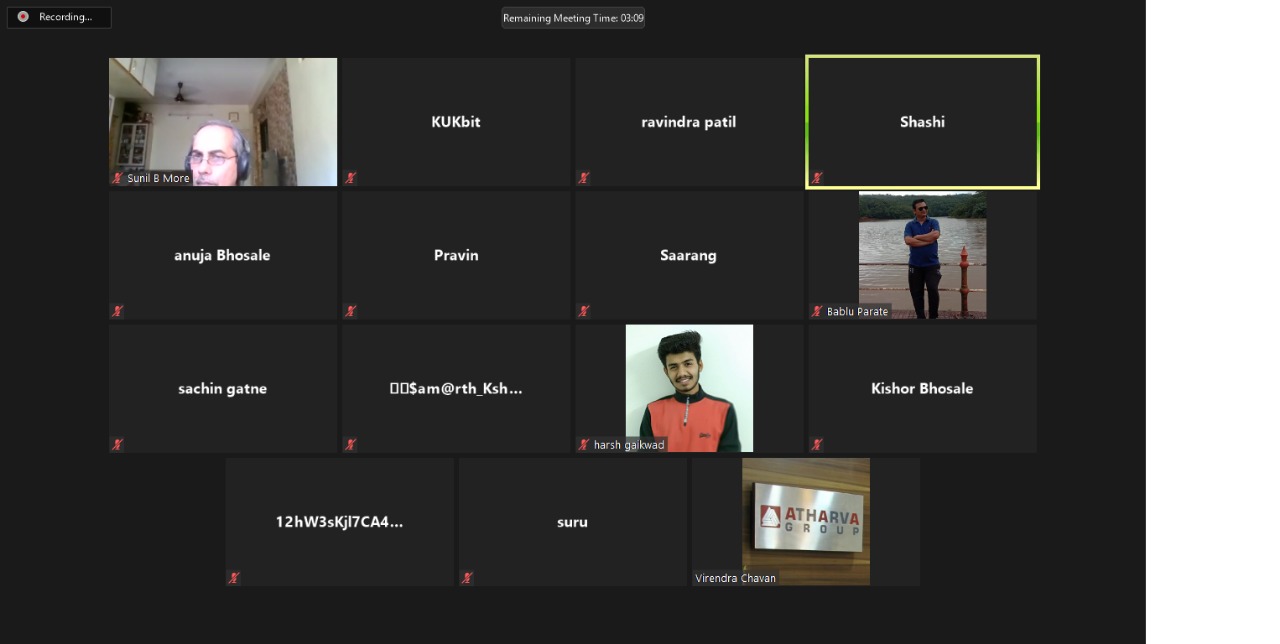Click the muted mic icon on ravindra patil tile
This screenshot has height=644, width=1280.
point(583,178)
